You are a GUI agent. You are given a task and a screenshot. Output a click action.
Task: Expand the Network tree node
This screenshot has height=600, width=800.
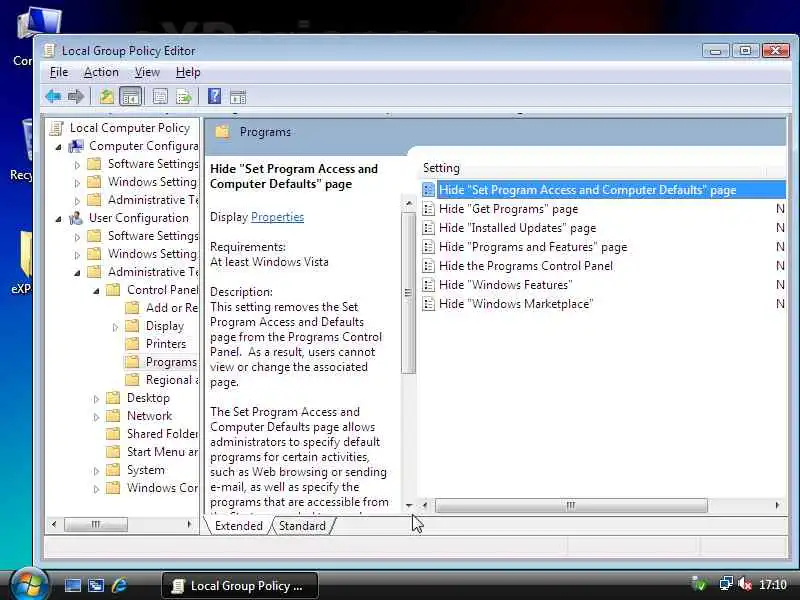click(x=96, y=417)
